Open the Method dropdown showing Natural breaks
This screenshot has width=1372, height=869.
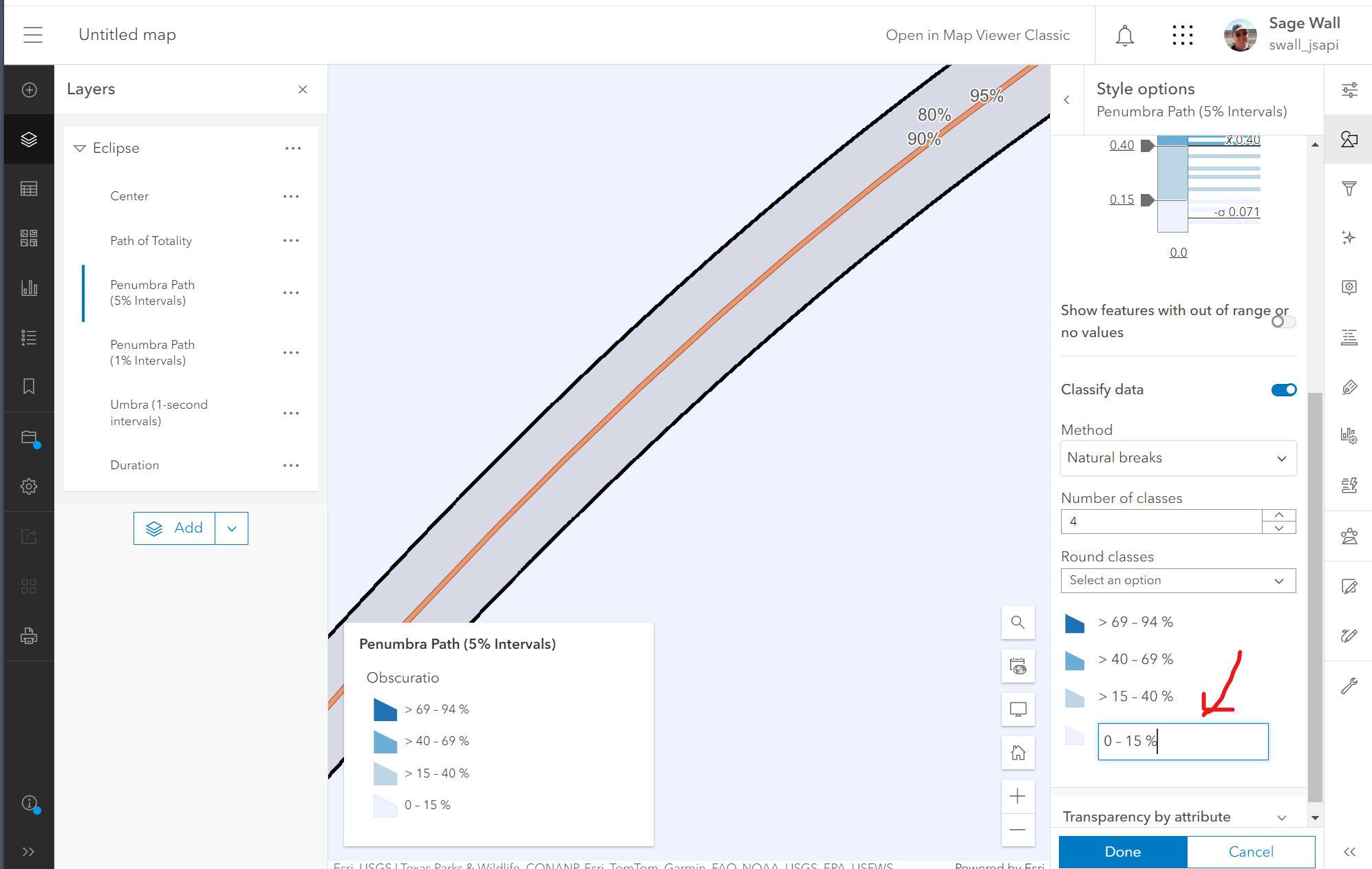click(x=1178, y=458)
